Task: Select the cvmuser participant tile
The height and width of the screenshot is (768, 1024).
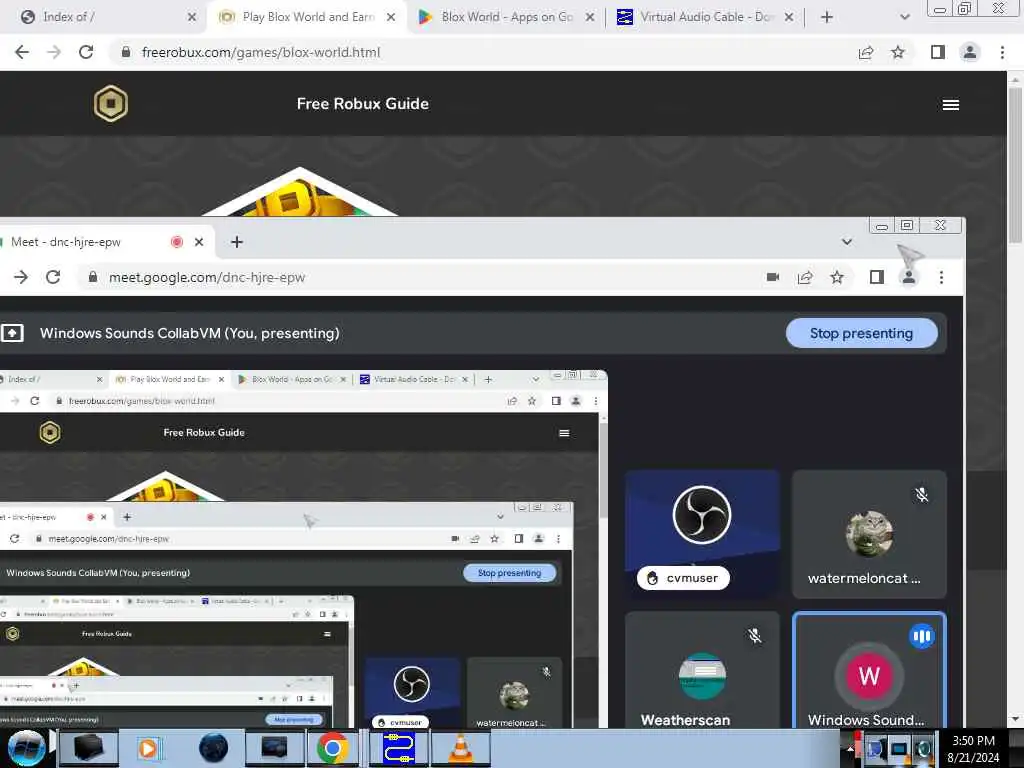Action: tap(702, 534)
